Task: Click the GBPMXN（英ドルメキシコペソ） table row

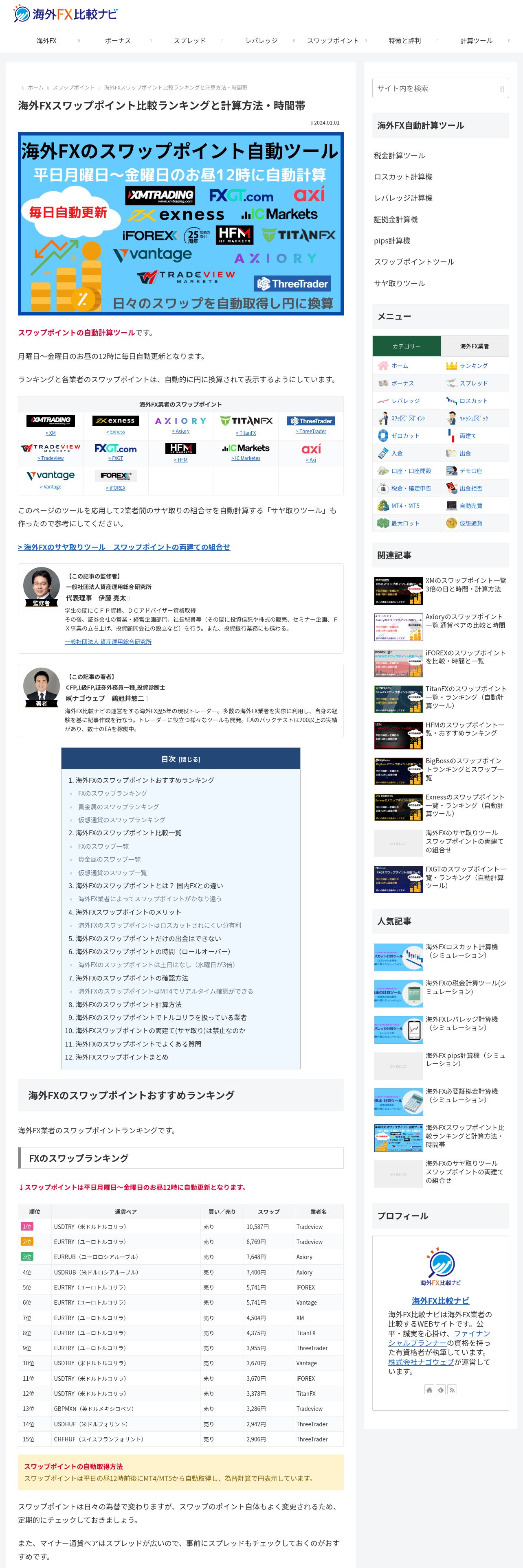Action: click(181, 1408)
